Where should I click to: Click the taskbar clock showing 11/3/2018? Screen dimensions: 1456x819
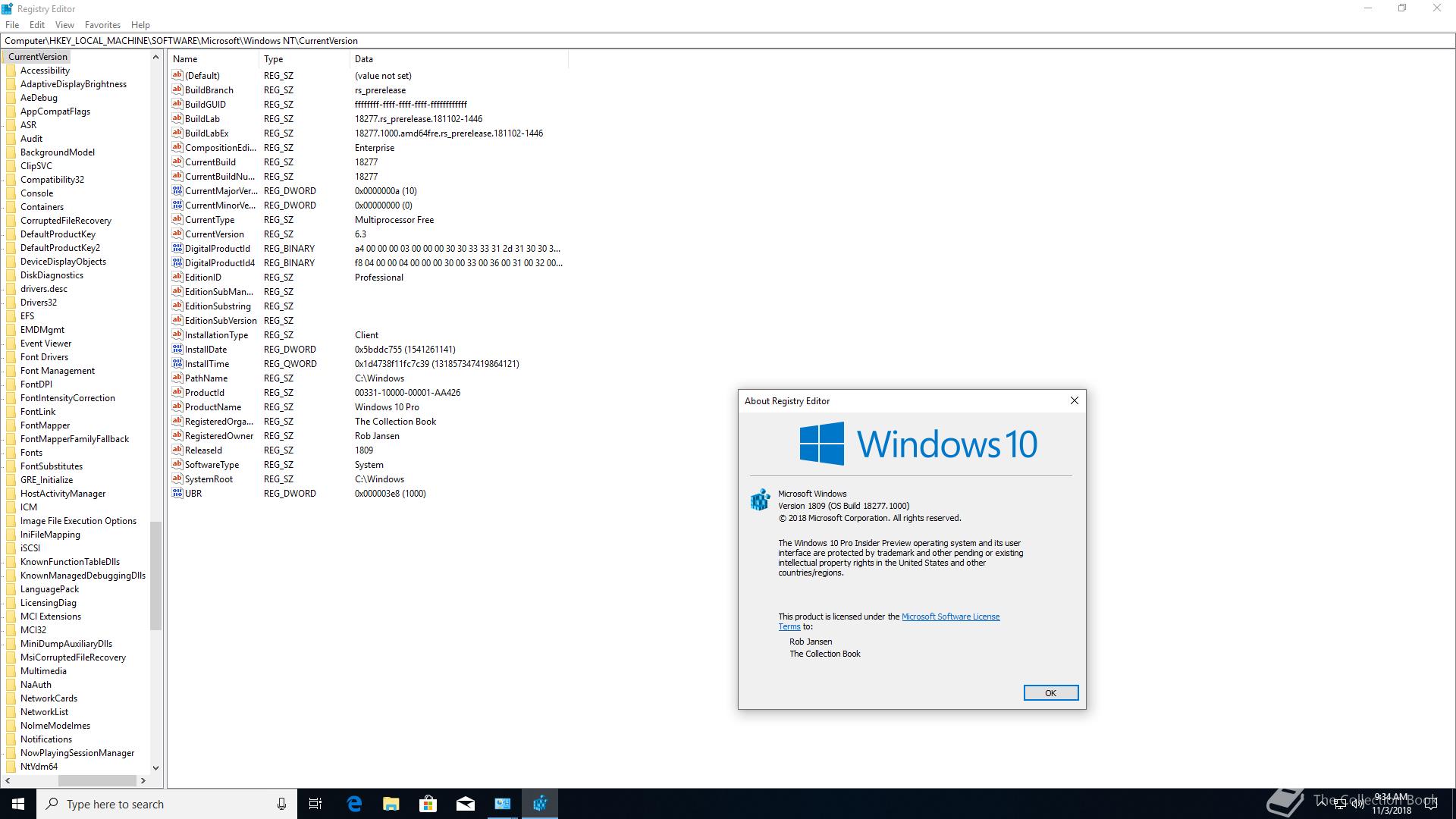[x=1392, y=804]
